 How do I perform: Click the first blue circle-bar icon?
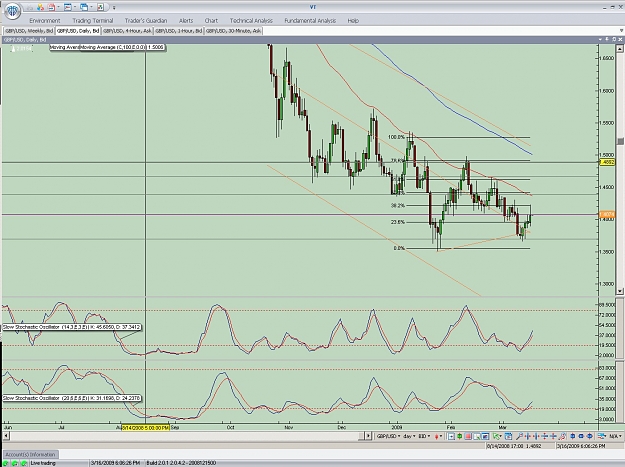tap(573, 437)
